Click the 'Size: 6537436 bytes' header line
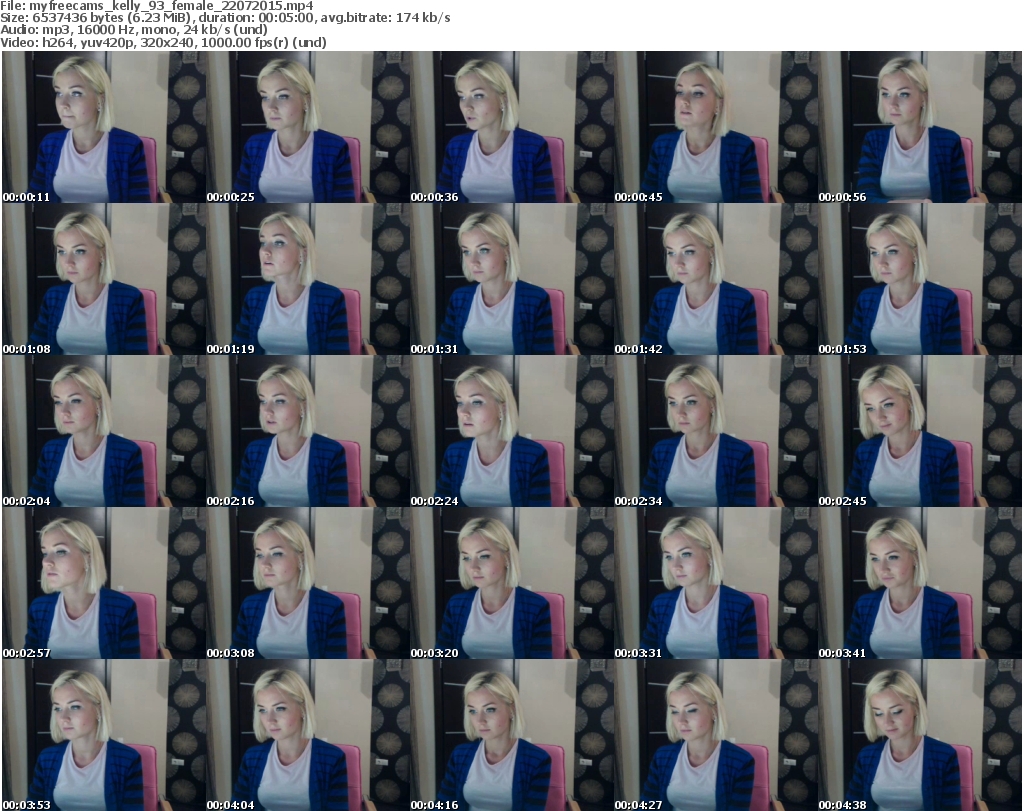The height and width of the screenshot is (811, 1024). (225, 18)
